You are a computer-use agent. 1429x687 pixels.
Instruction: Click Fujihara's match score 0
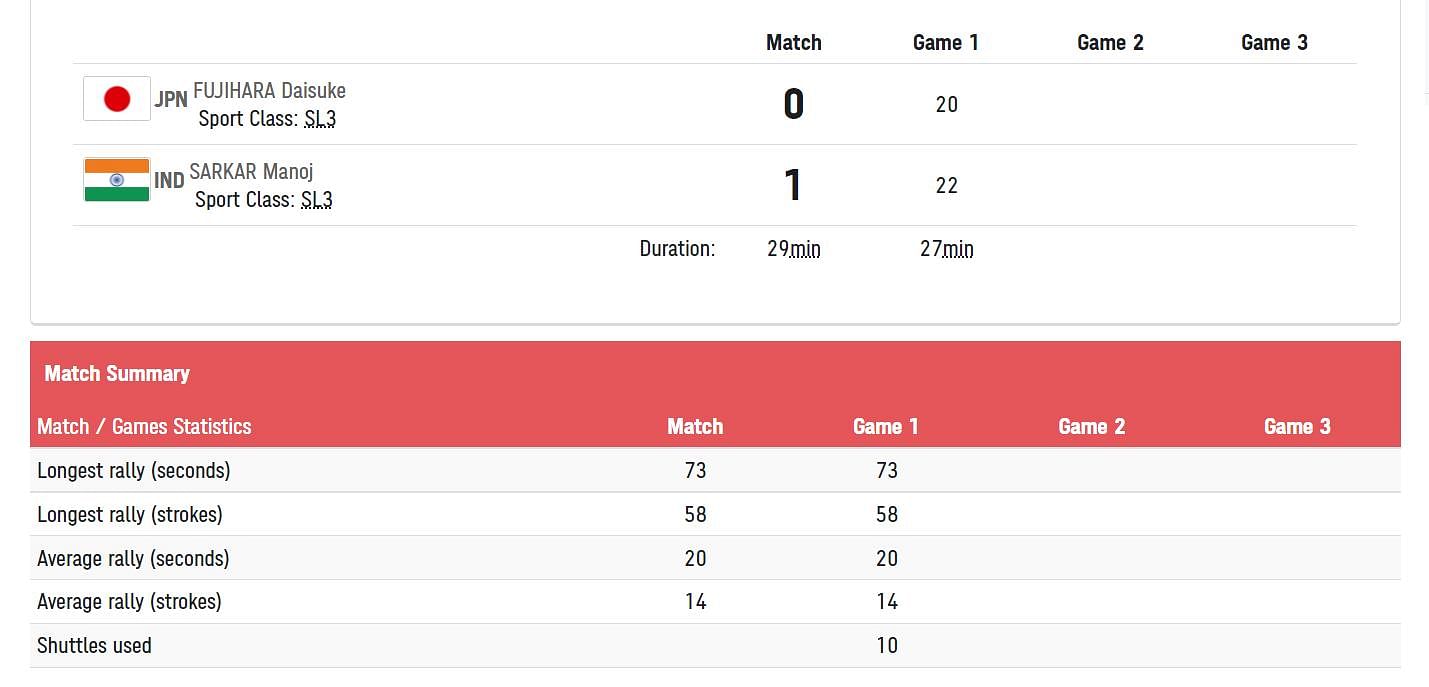coord(793,104)
